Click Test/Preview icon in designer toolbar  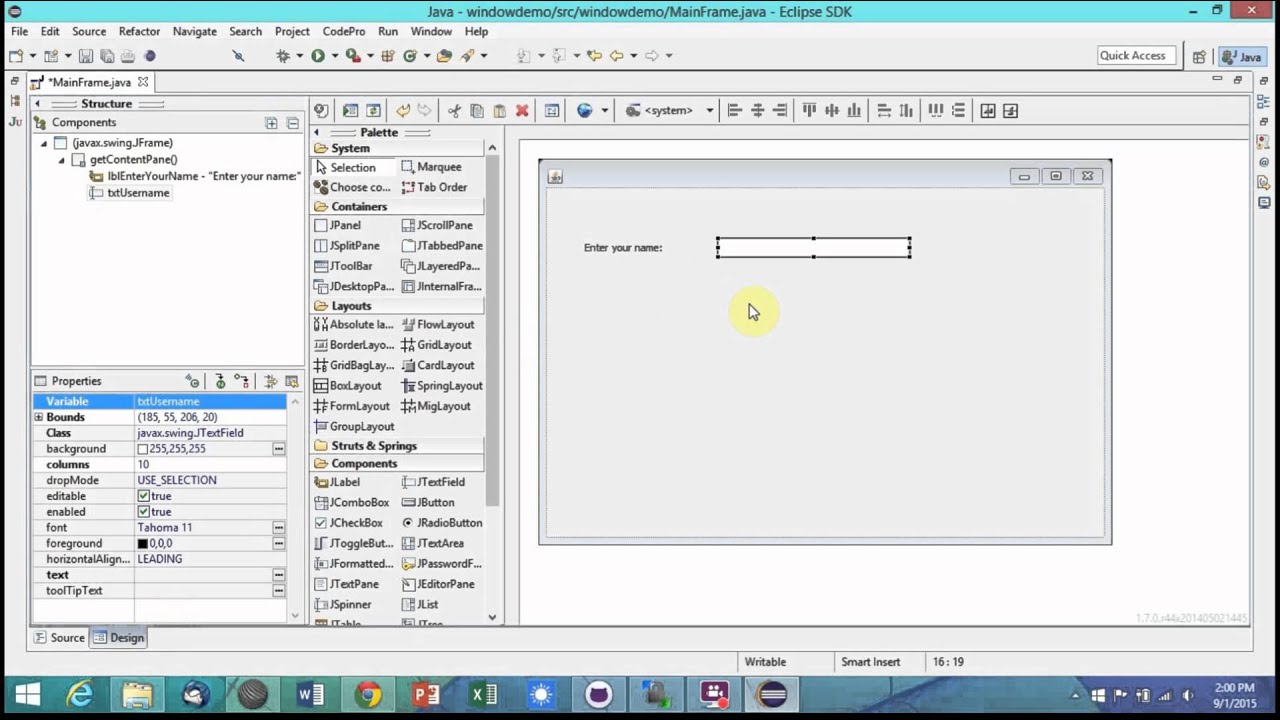tap(350, 111)
